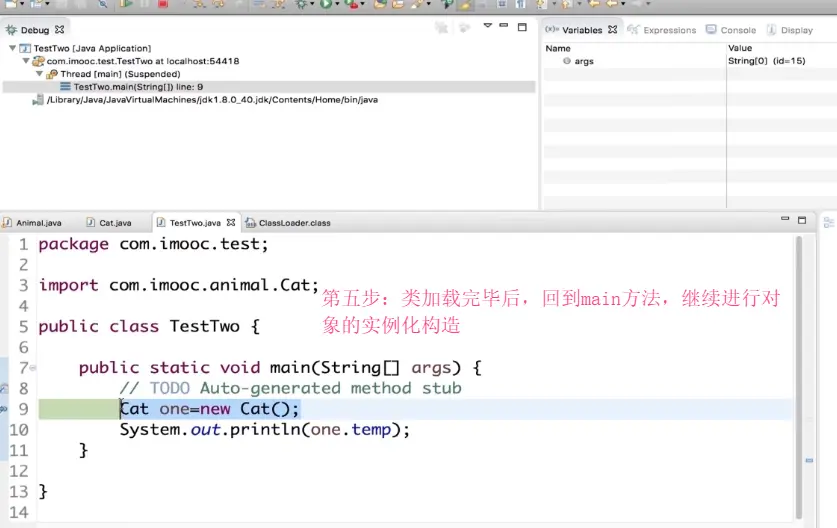Select stack frame TestTwo.main line 9
The image size is (837, 528).
coord(138,86)
